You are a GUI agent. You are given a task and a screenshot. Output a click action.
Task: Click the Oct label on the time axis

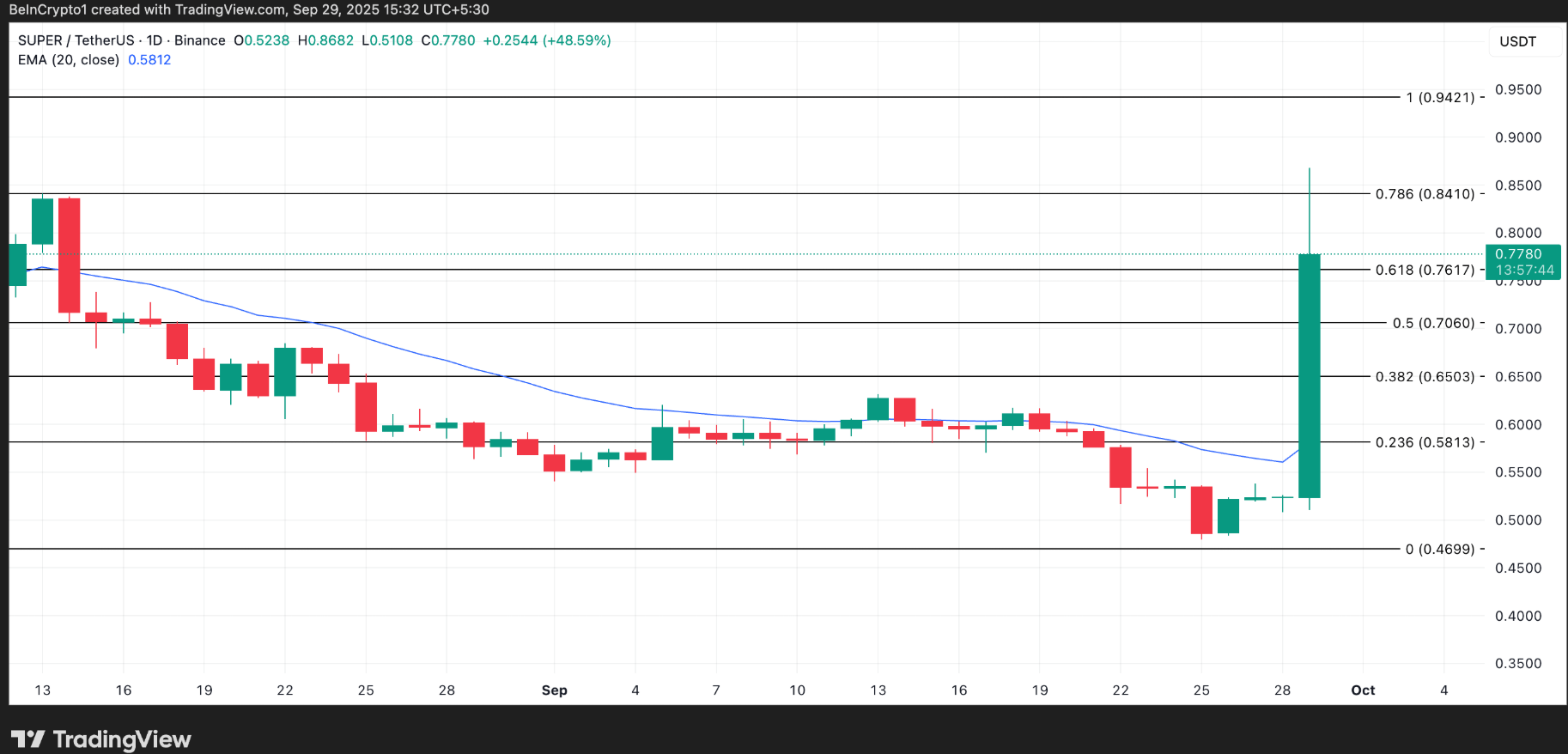click(x=1363, y=690)
